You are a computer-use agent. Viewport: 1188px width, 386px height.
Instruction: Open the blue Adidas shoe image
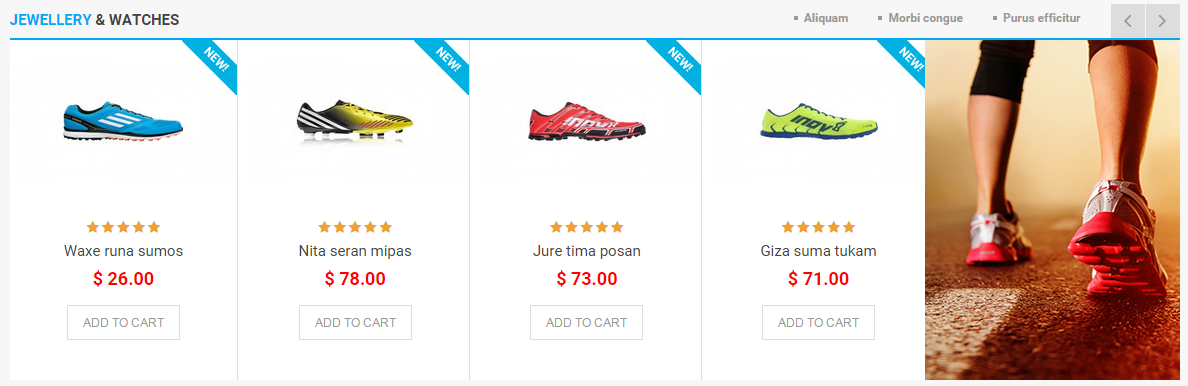pos(123,121)
